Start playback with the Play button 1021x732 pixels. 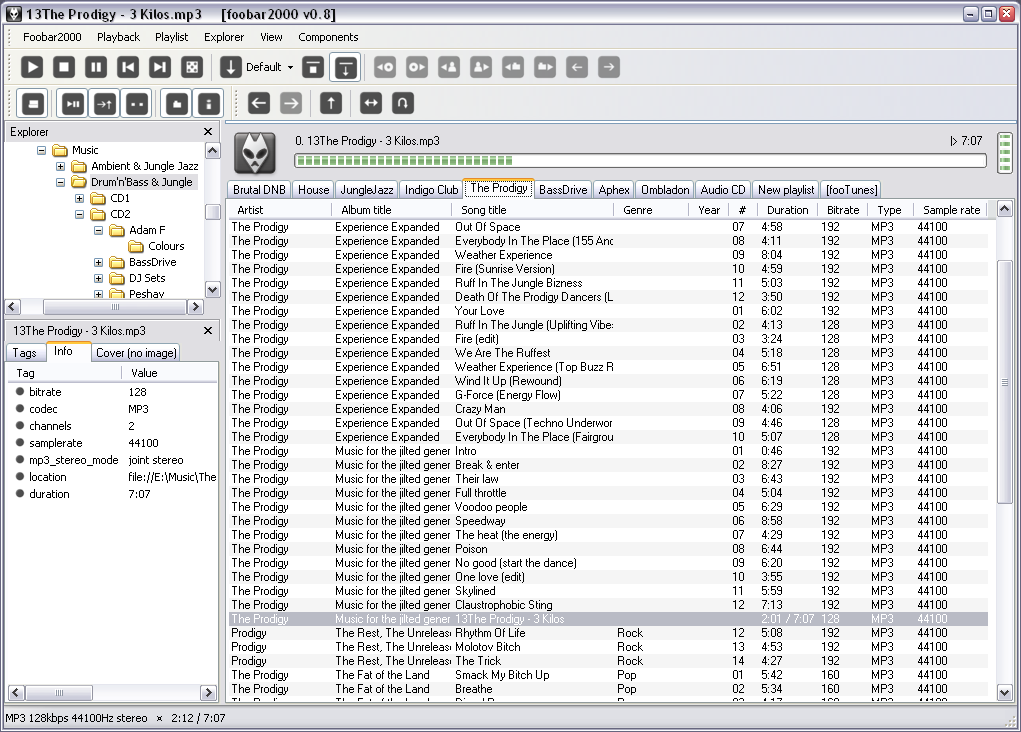pos(32,67)
